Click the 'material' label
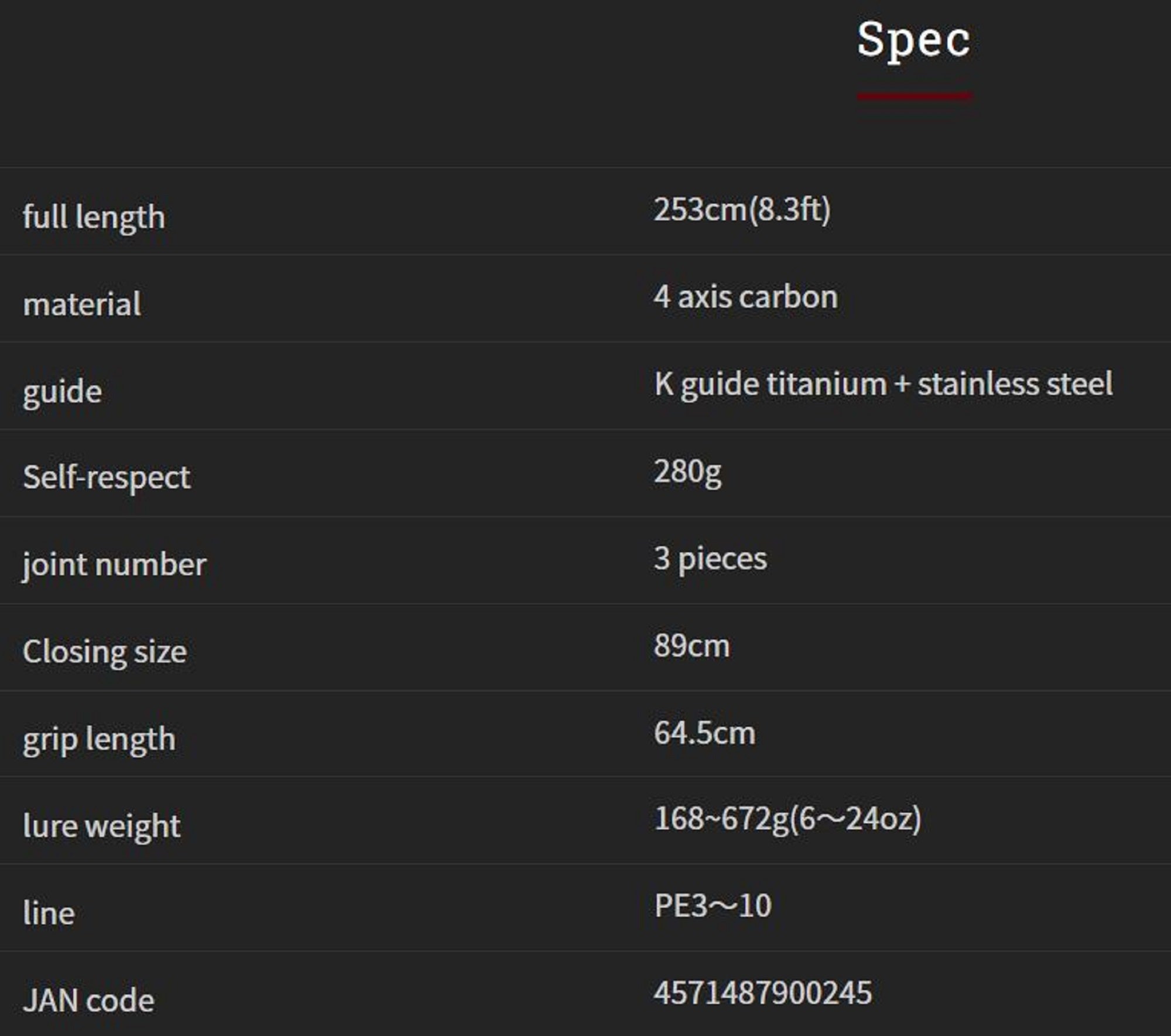The height and width of the screenshot is (1036, 1171). [x=82, y=304]
